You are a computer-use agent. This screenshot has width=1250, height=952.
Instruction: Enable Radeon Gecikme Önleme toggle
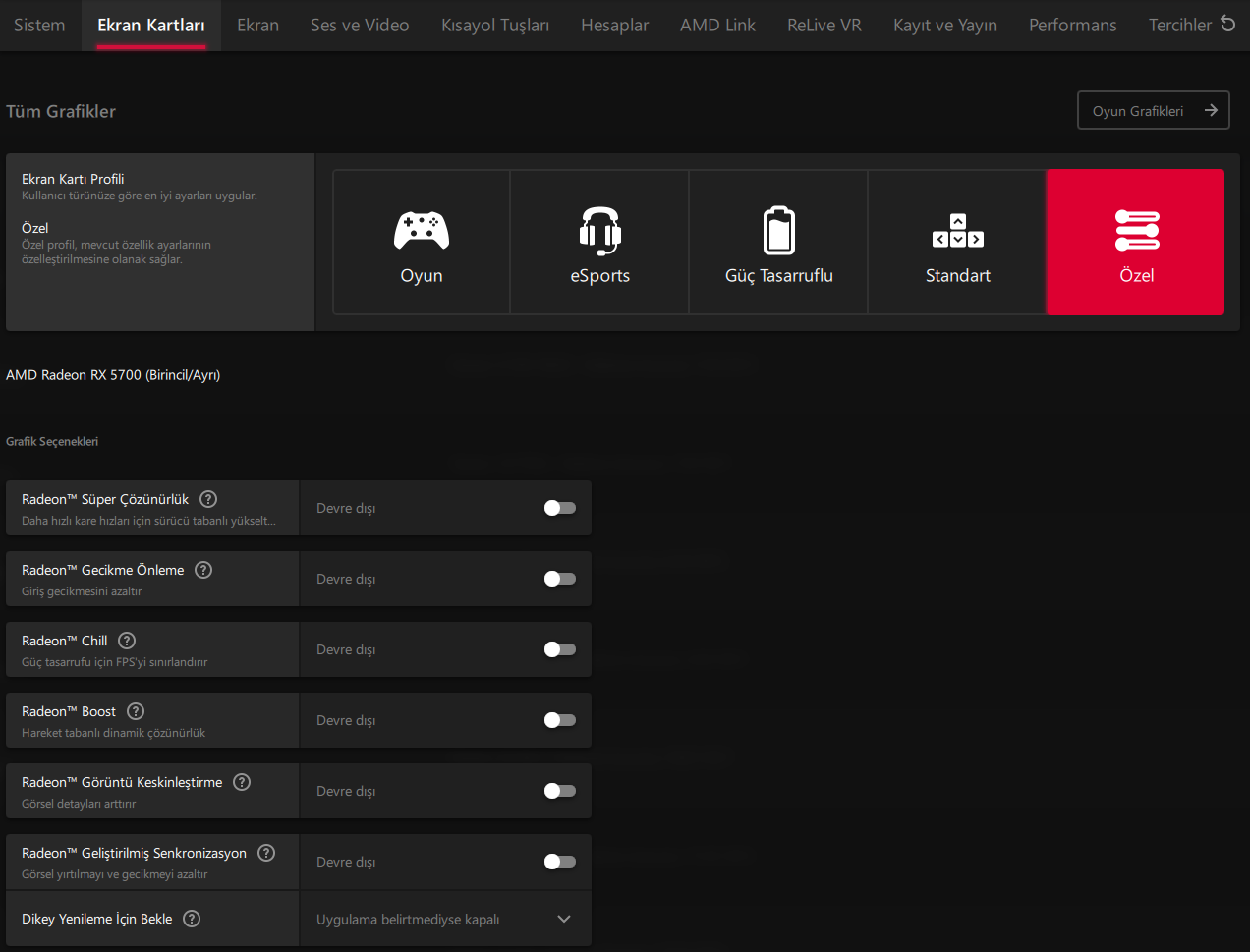tap(560, 579)
